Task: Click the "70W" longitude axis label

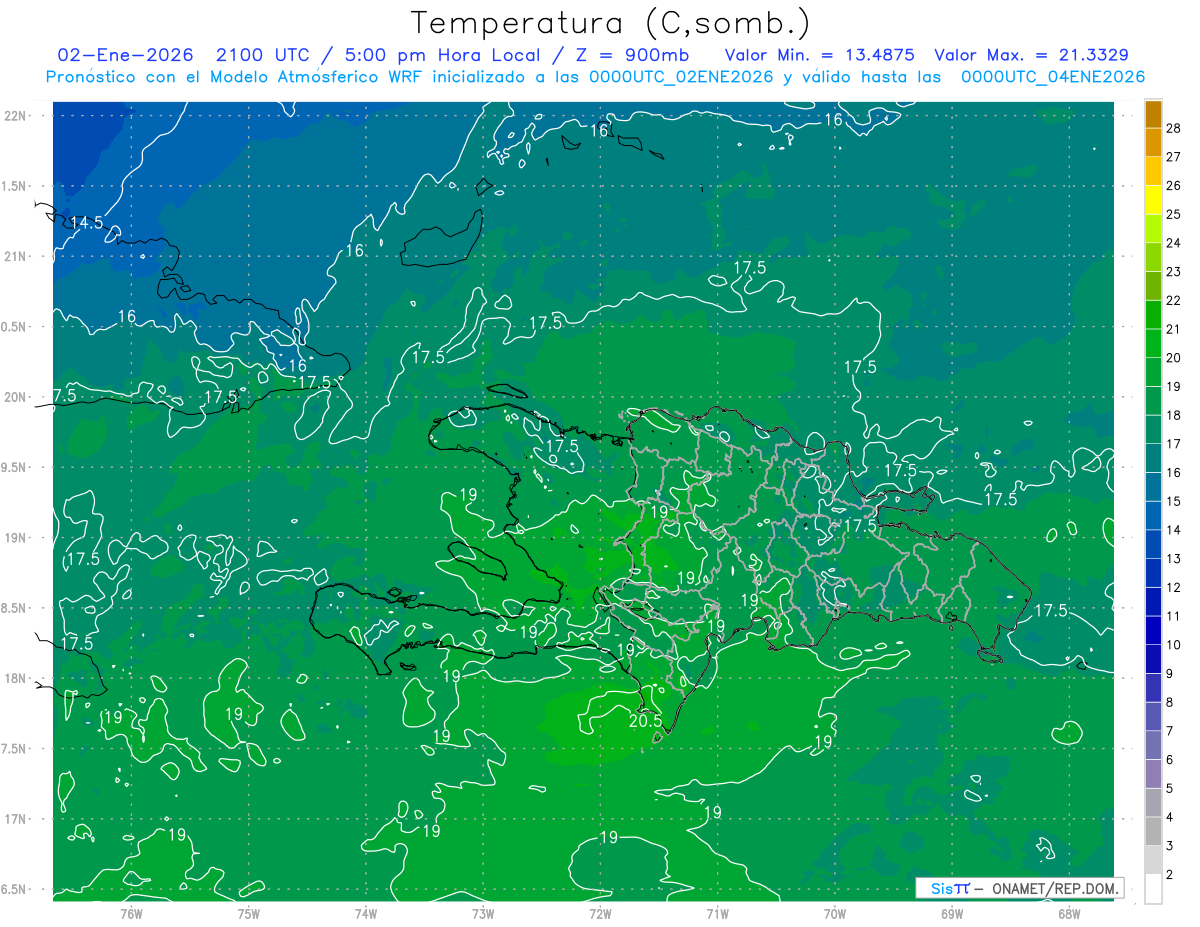Action: pos(835,913)
